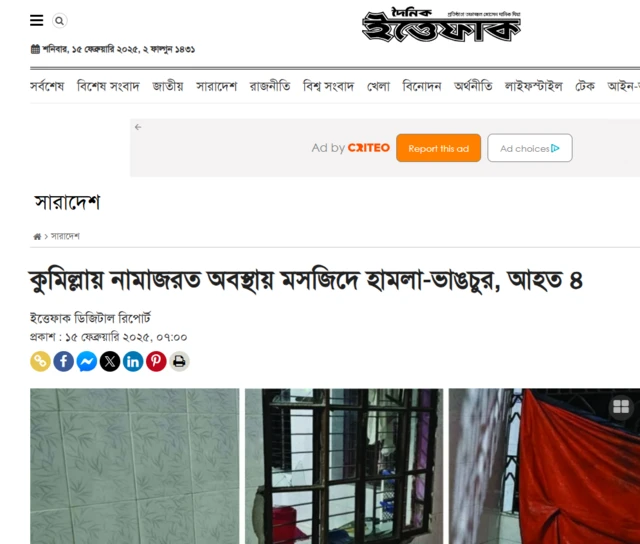Click the ad back arrow

[138, 127]
